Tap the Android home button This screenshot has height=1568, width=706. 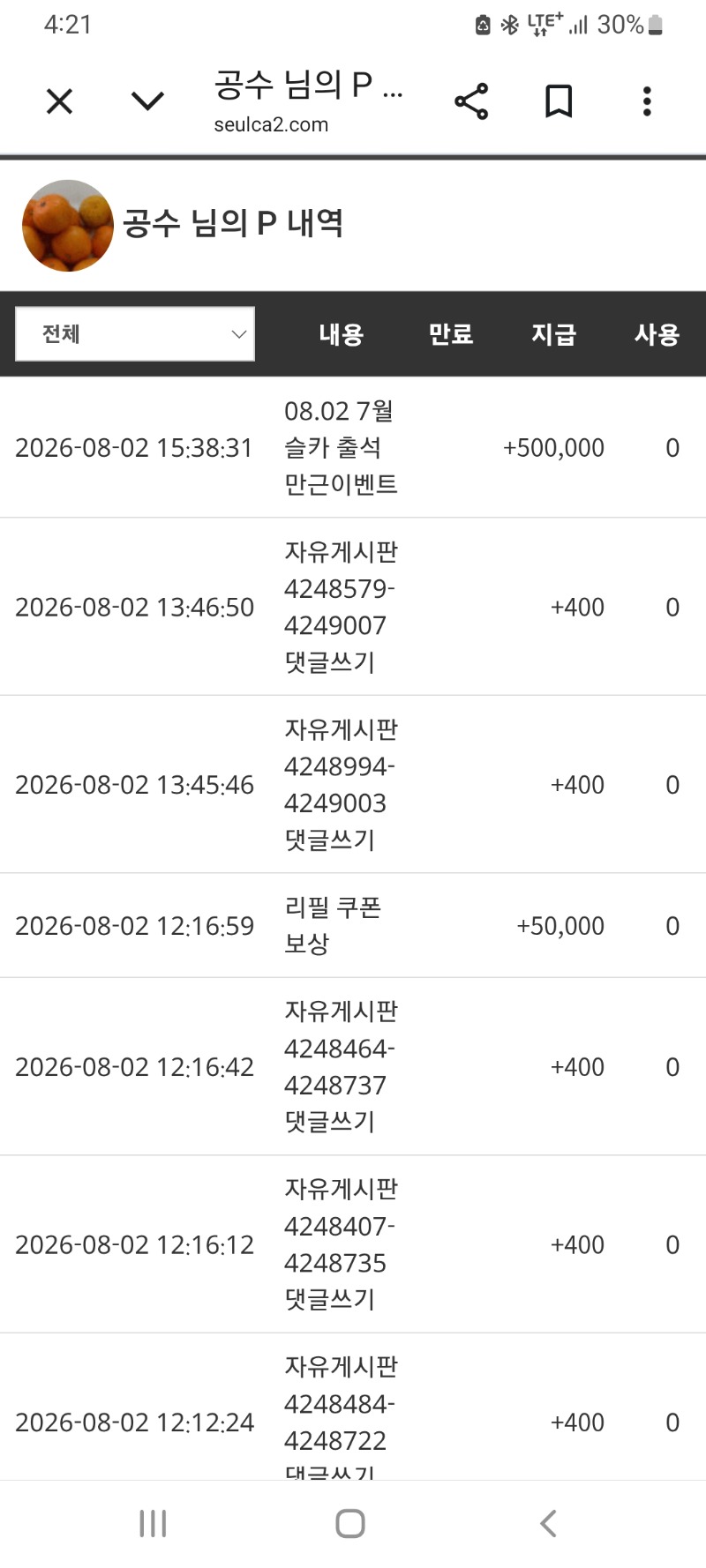[350, 1523]
